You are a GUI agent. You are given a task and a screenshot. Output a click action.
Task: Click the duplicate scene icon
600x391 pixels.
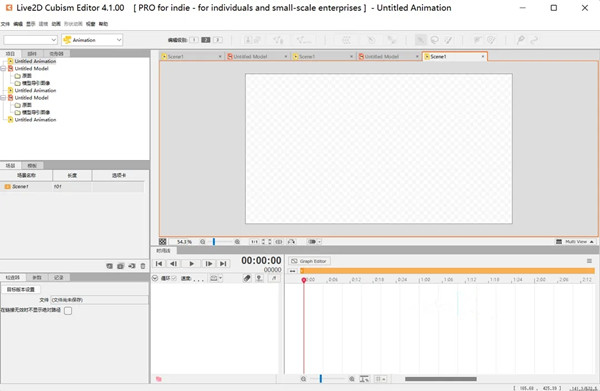click(x=121, y=266)
